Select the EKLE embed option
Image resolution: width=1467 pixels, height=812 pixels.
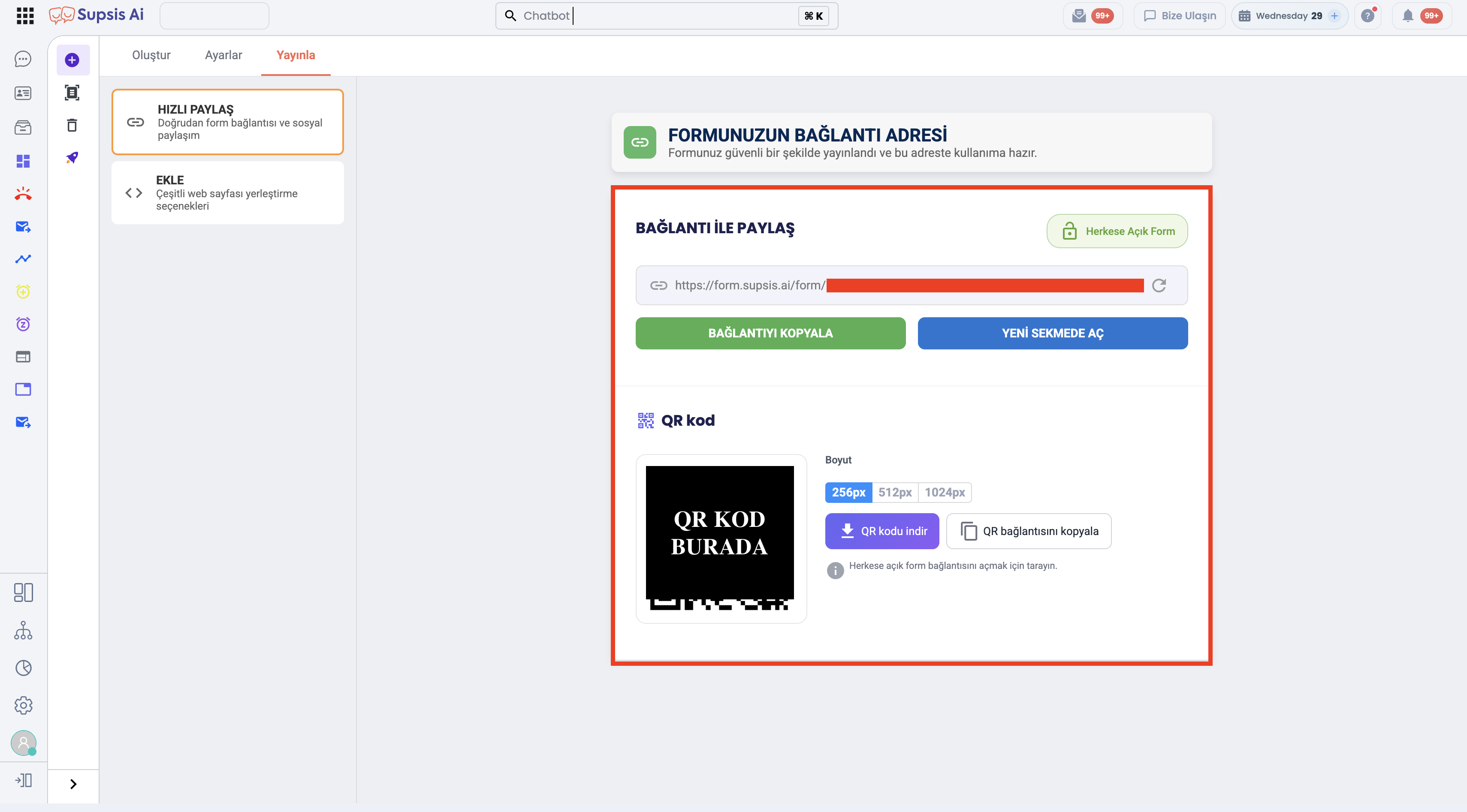point(228,193)
